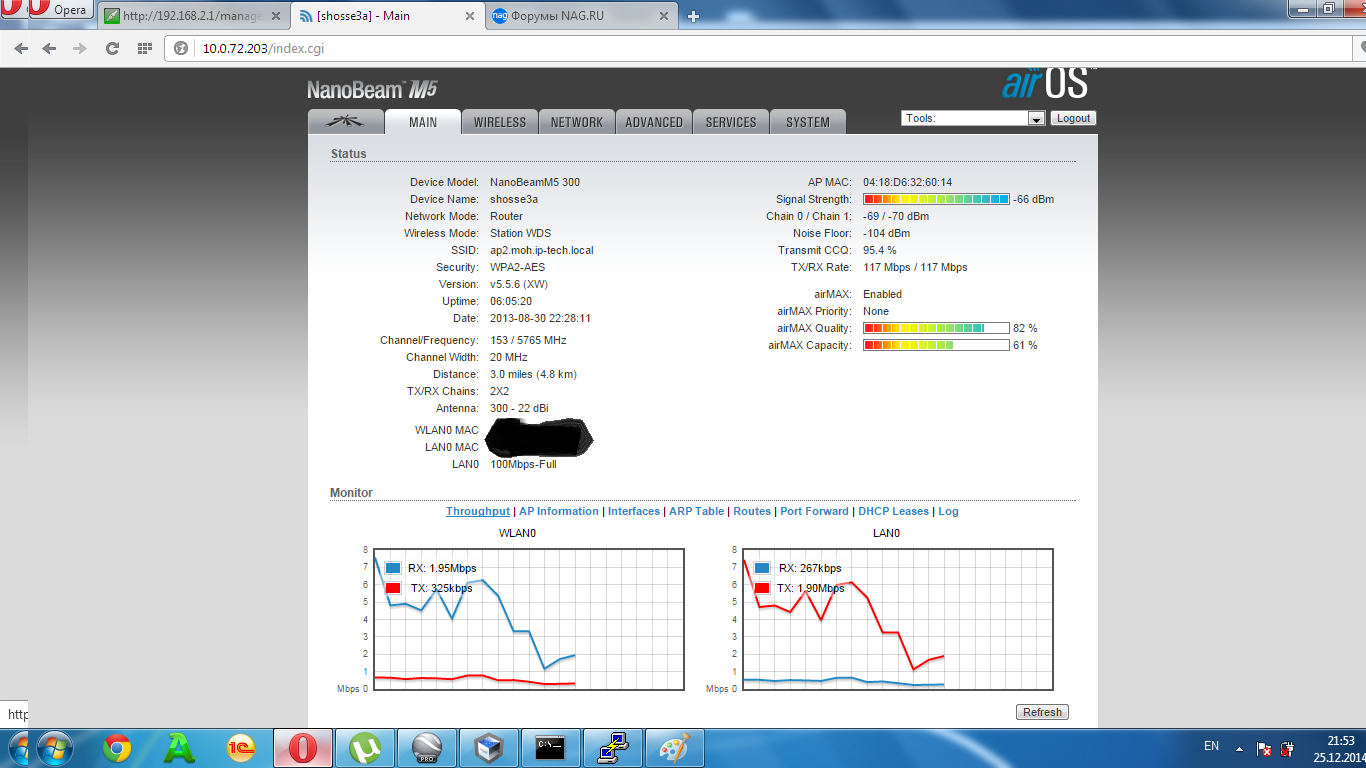
Task: Switch to the WIRELESS tab
Action: 500,122
